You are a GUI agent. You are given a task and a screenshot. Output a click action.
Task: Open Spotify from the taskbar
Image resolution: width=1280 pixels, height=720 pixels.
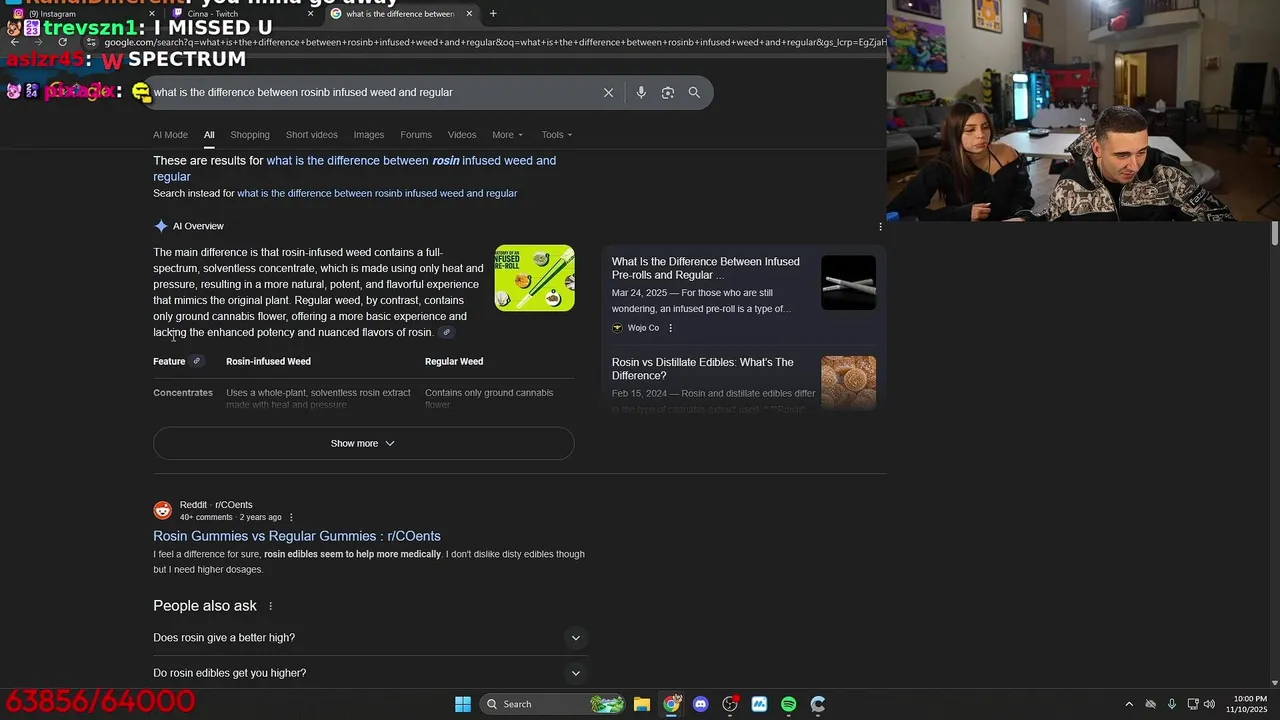(788, 704)
